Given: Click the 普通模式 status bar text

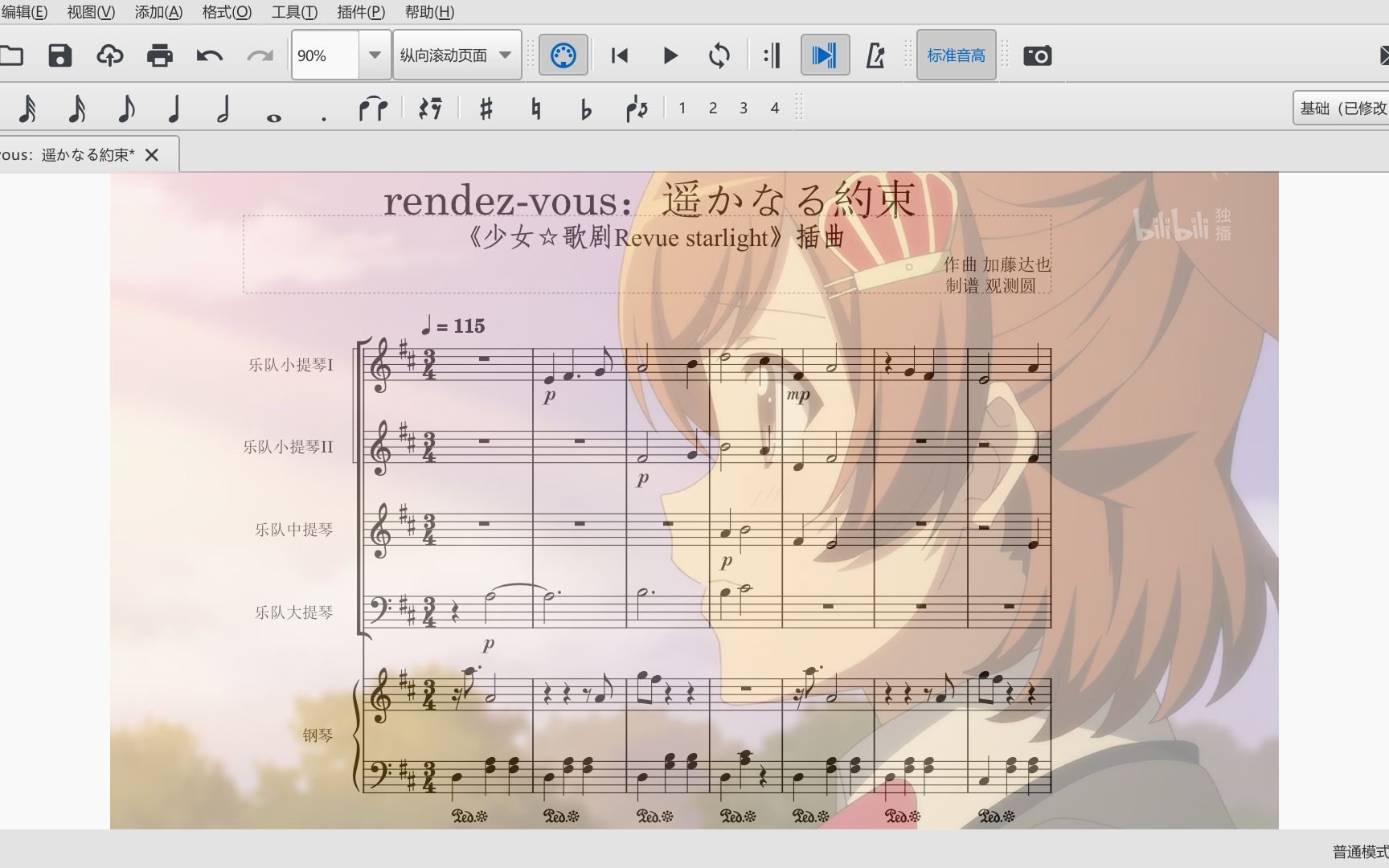Looking at the screenshot, I should point(1360,851).
